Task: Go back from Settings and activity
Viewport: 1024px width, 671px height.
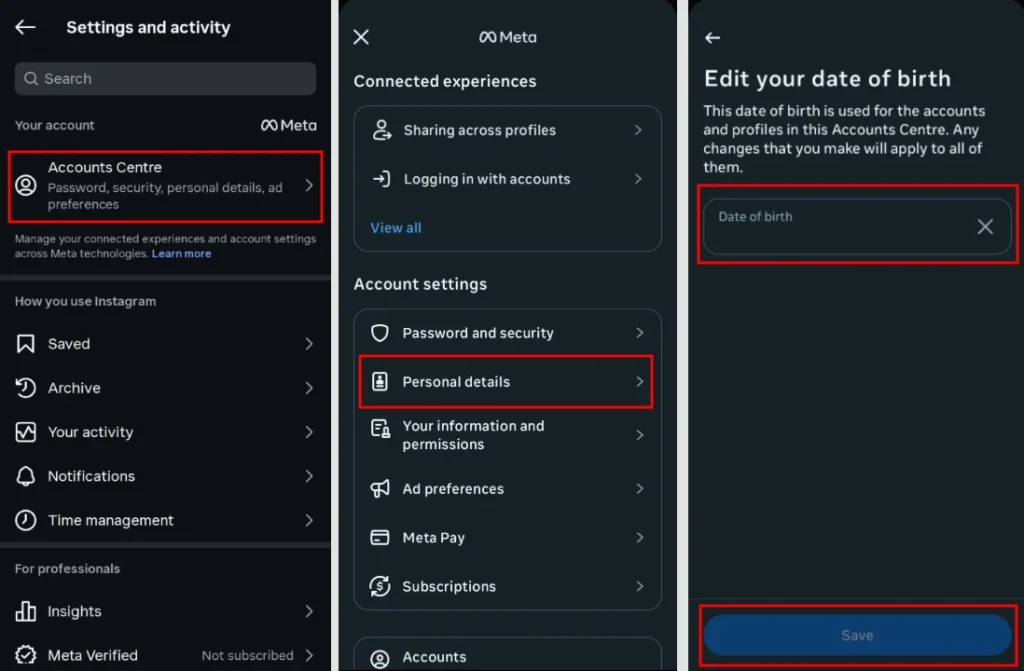Action: click(x=25, y=27)
